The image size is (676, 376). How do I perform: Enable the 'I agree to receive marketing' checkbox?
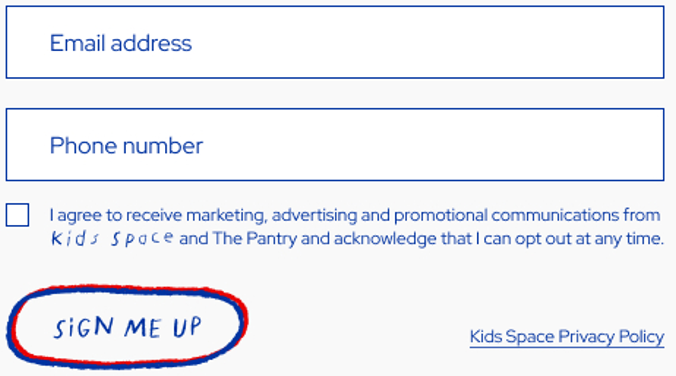(17, 215)
